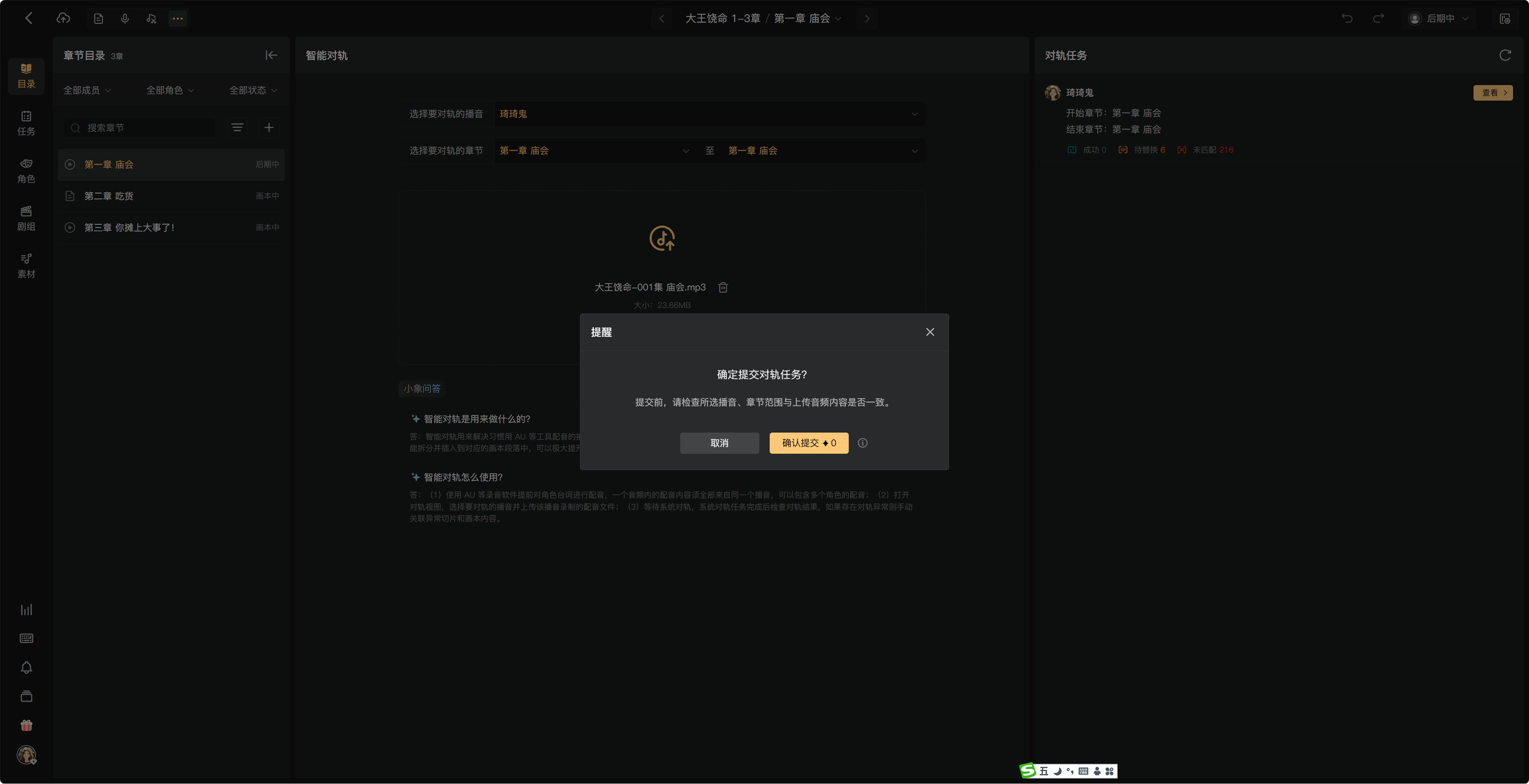Switch to the 素材 sidebar tab
Viewport: 1529px width, 784px height.
(26, 266)
